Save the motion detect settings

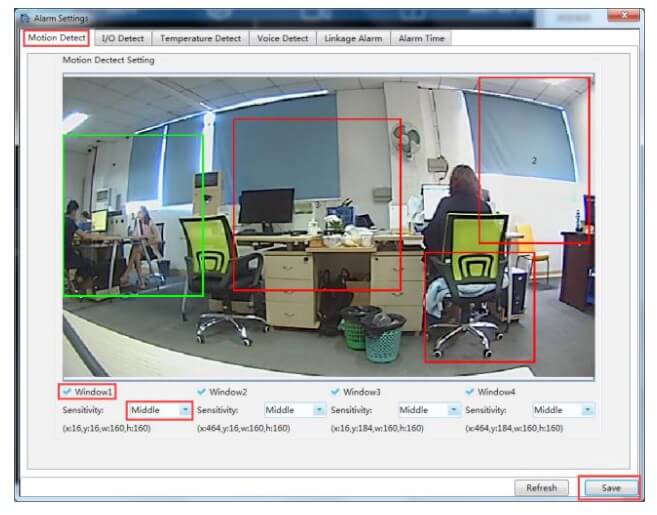tap(610, 488)
